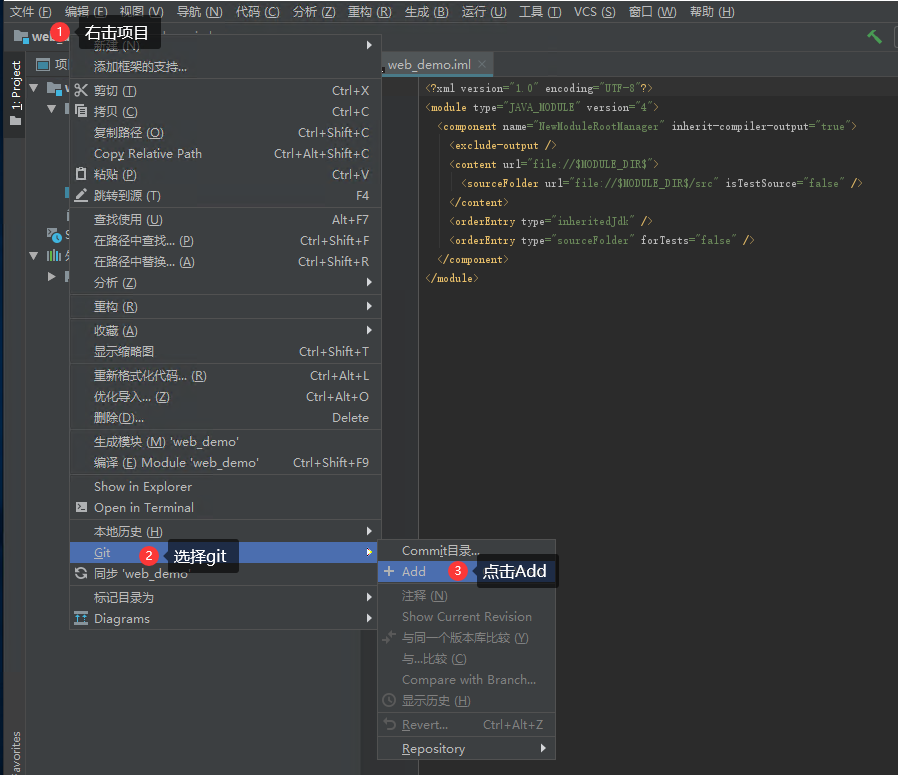Open the 文件 (F) menu
The image size is (898, 775).
31,11
